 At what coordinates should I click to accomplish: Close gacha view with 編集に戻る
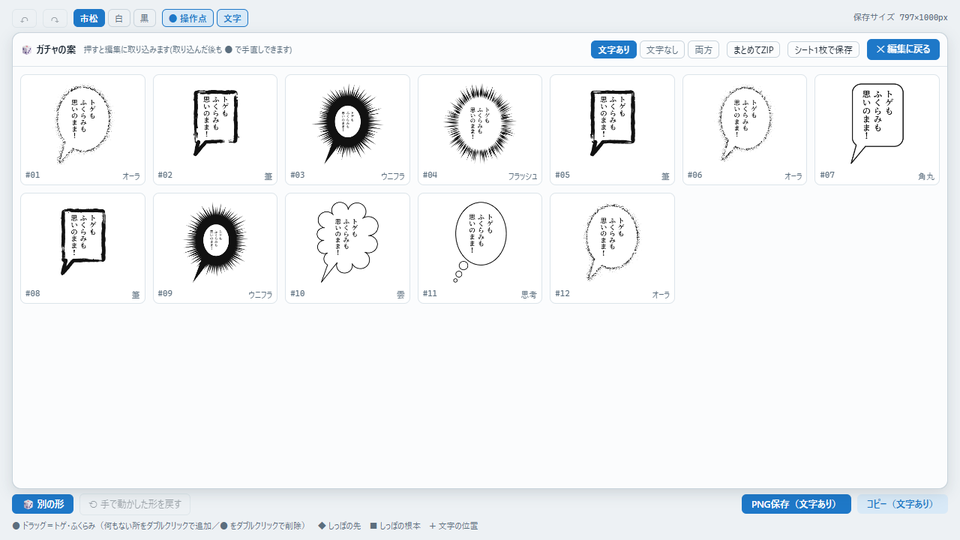pyautogui.click(x=903, y=49)
